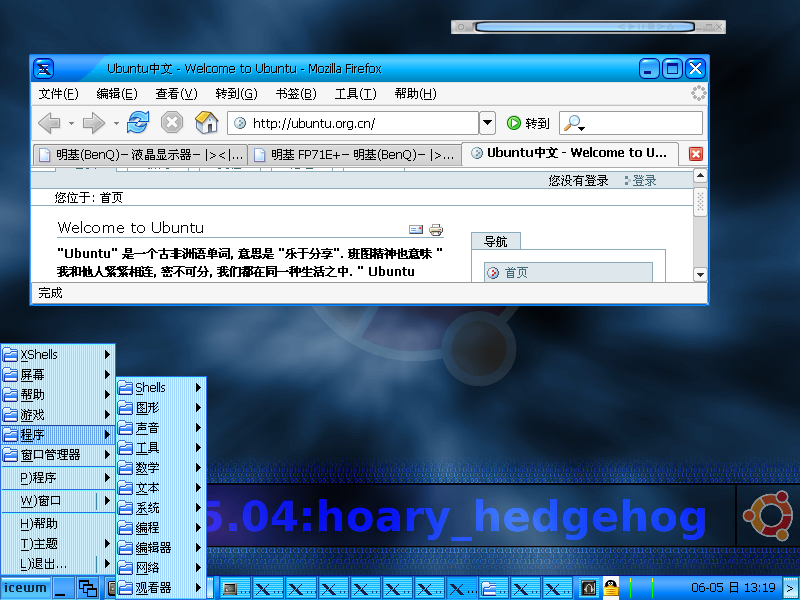Viewport: 800px width, 600px height.
Task: Expand the 声音 submenu
Action: point(161,428)
